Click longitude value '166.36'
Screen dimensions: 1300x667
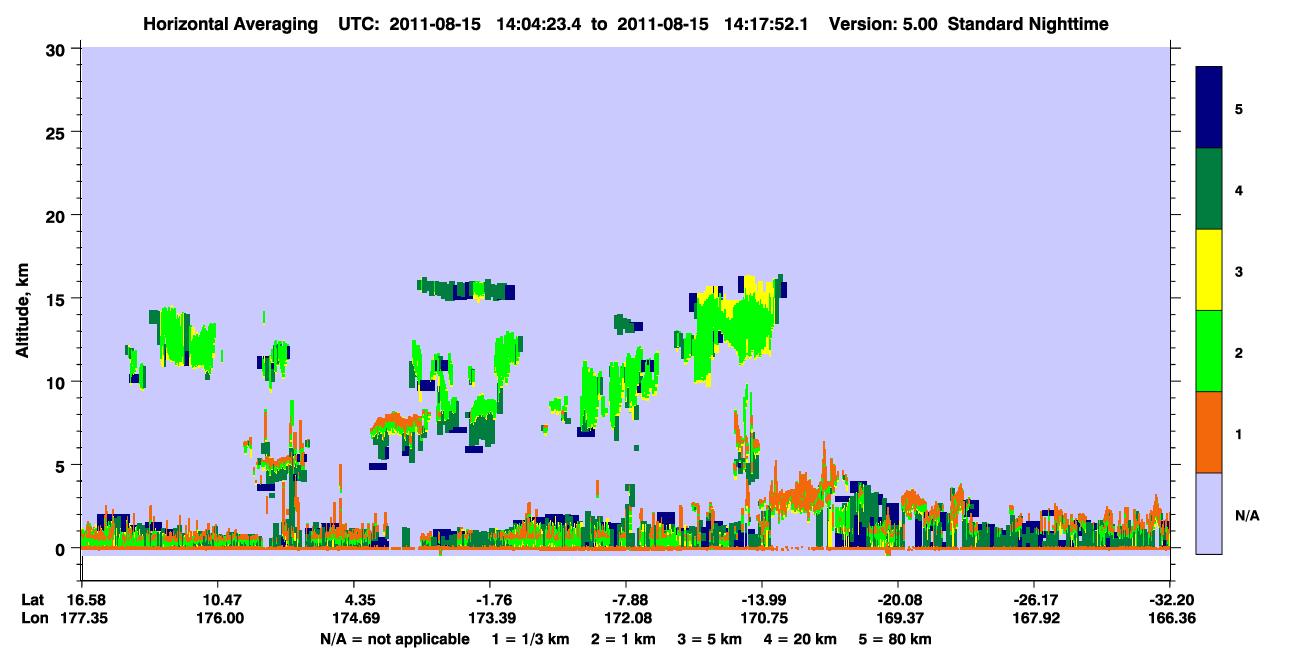(x=1171, y=619)
